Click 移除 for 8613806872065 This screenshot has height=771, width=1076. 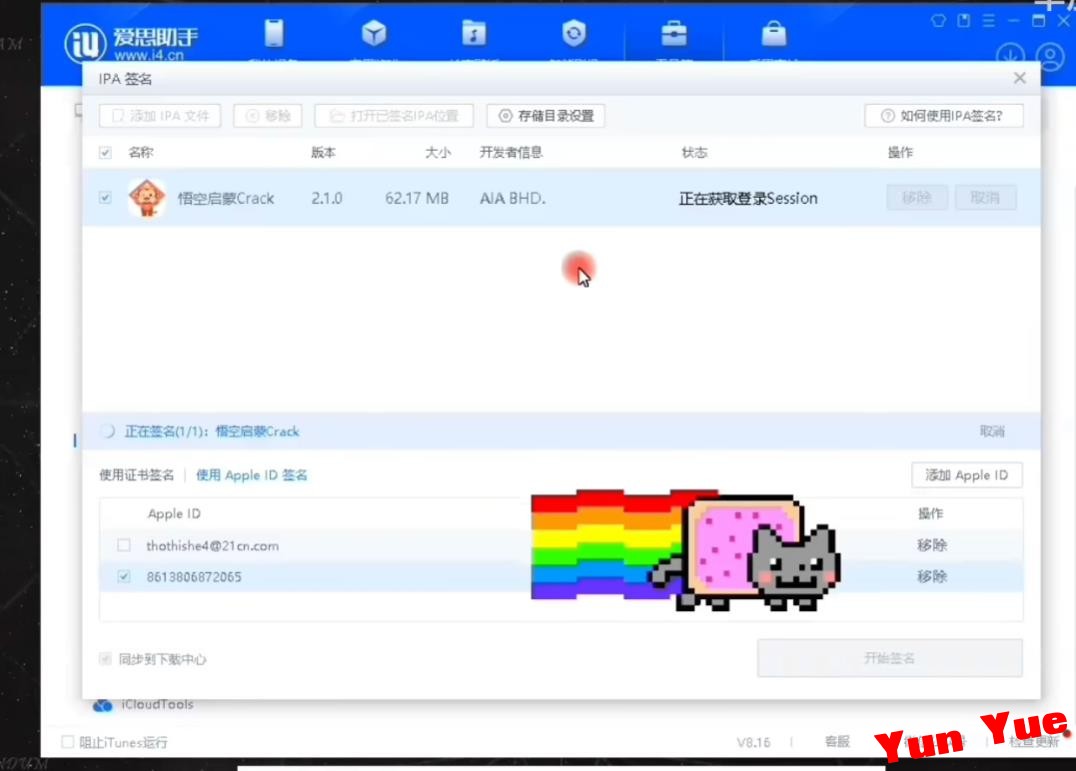[x=932, y=576]
